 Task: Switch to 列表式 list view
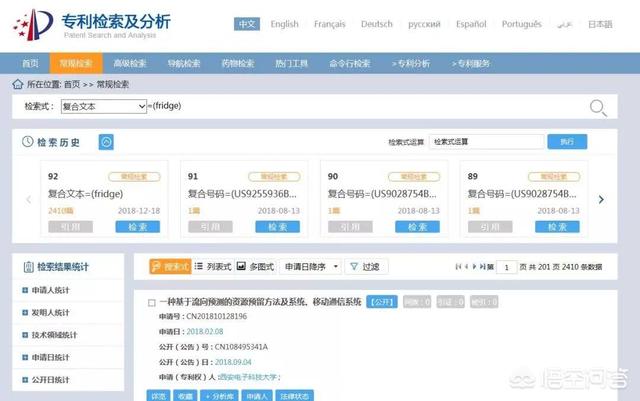coord(212,267)
